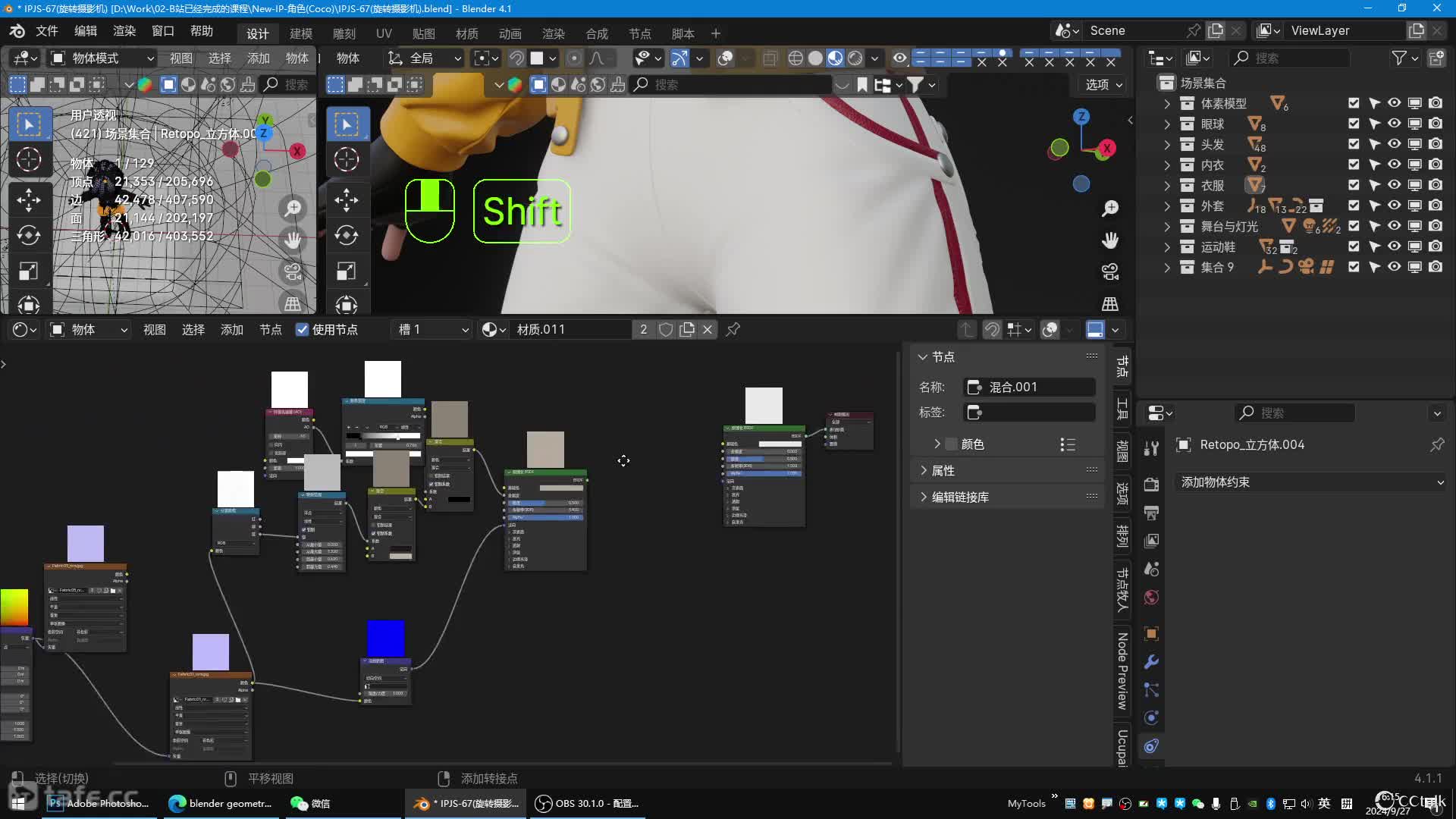Viewport: 1456px width, 819px height.
Task: Click the 材质.011 material name field
Action: click(573, 329)
